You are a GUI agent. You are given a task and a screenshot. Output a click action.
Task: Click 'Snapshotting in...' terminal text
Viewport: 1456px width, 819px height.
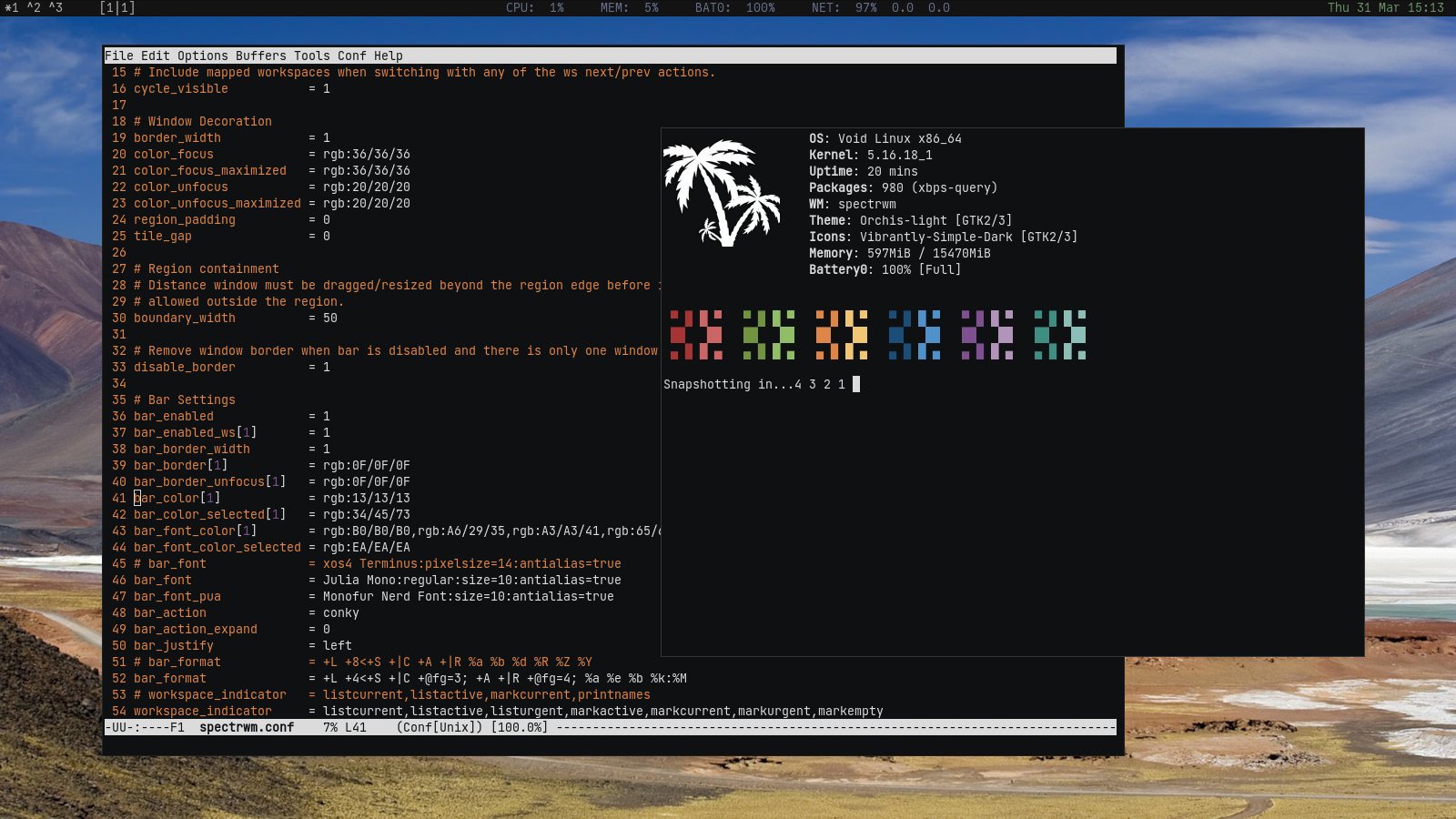point(754,384)
